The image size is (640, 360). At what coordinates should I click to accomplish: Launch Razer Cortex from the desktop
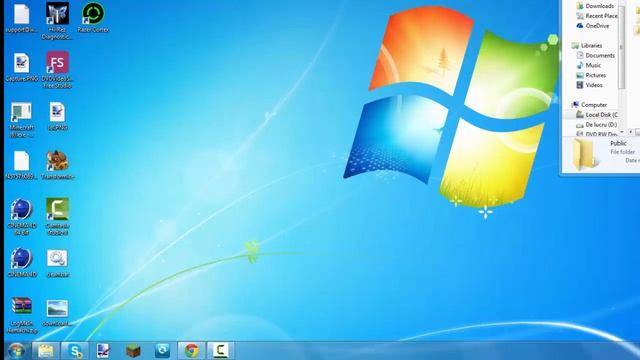pos(93,18)
